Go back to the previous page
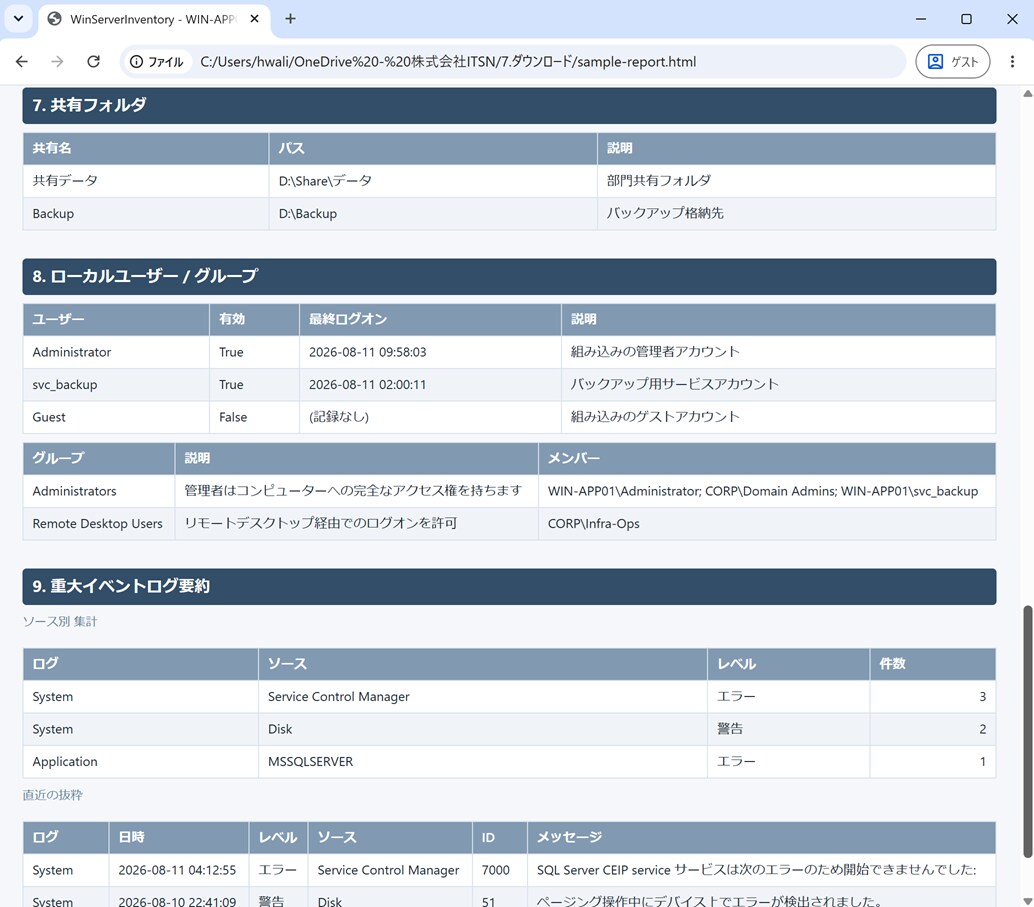 pyautogui.click(x=22, y=61)
